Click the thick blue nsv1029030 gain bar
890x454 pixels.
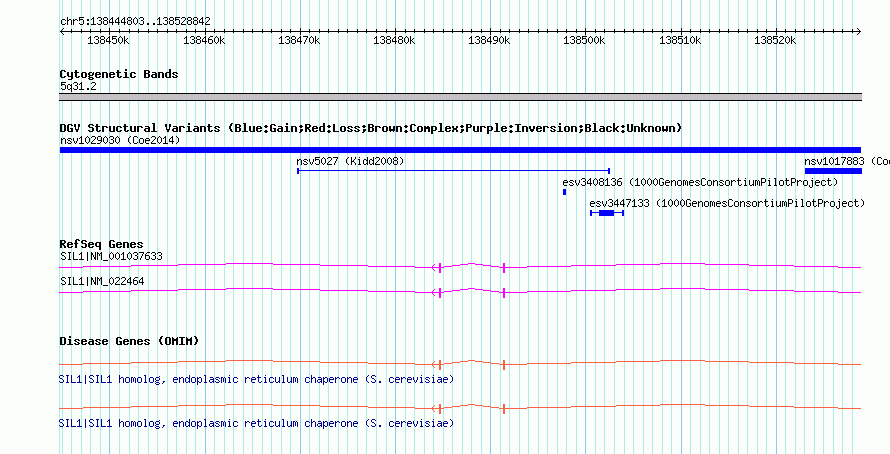[x=460, y=150]
